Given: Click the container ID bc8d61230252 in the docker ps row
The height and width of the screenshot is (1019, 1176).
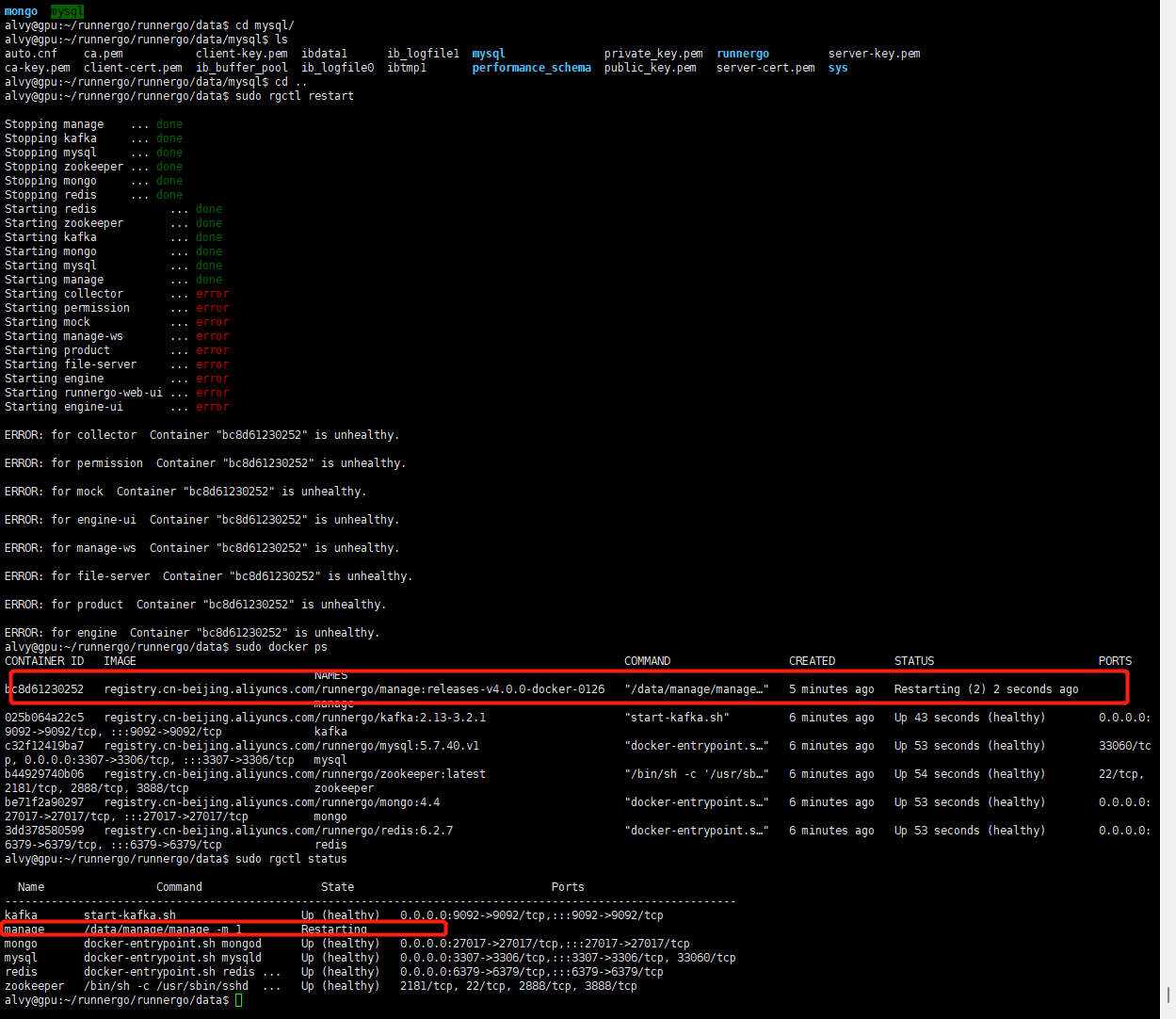Looking at the screenshot, I should click(45, 689).
